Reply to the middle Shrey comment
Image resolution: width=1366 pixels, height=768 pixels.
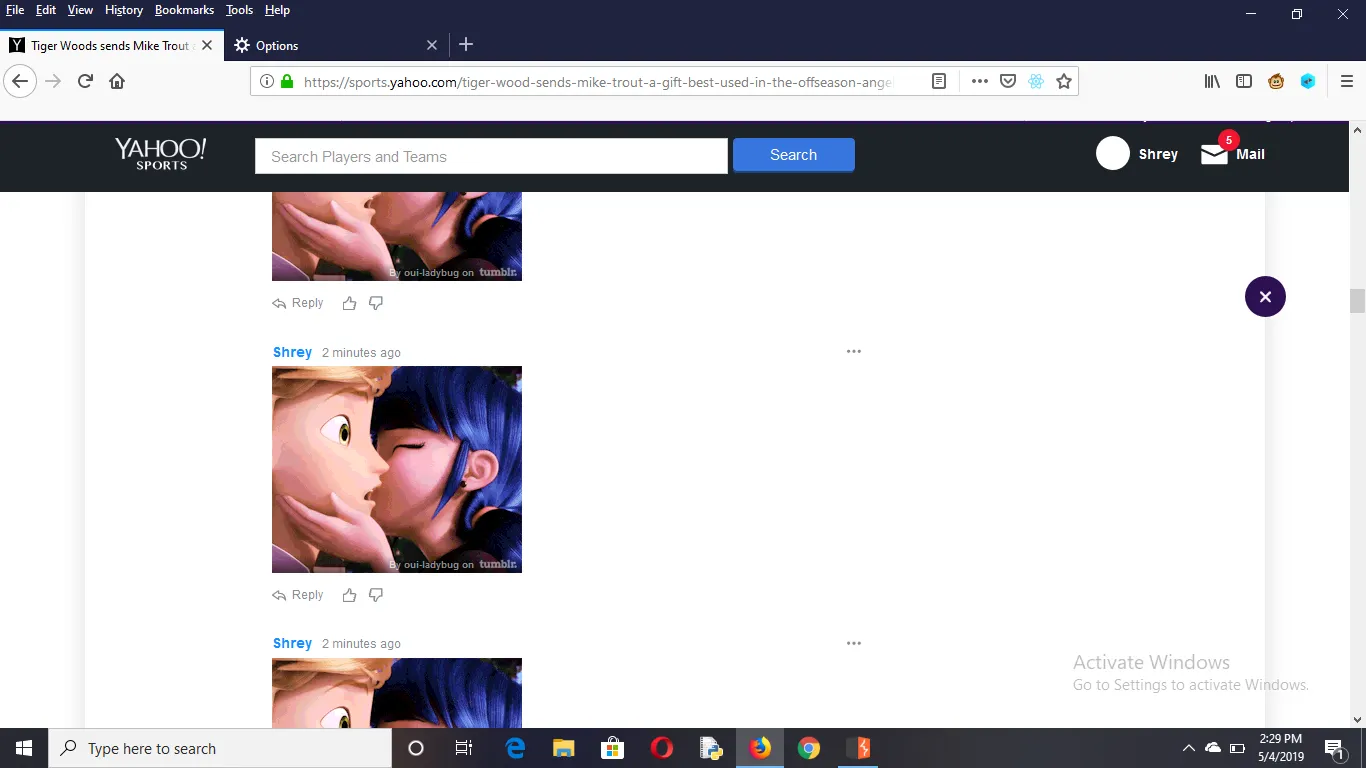[298, 595]
